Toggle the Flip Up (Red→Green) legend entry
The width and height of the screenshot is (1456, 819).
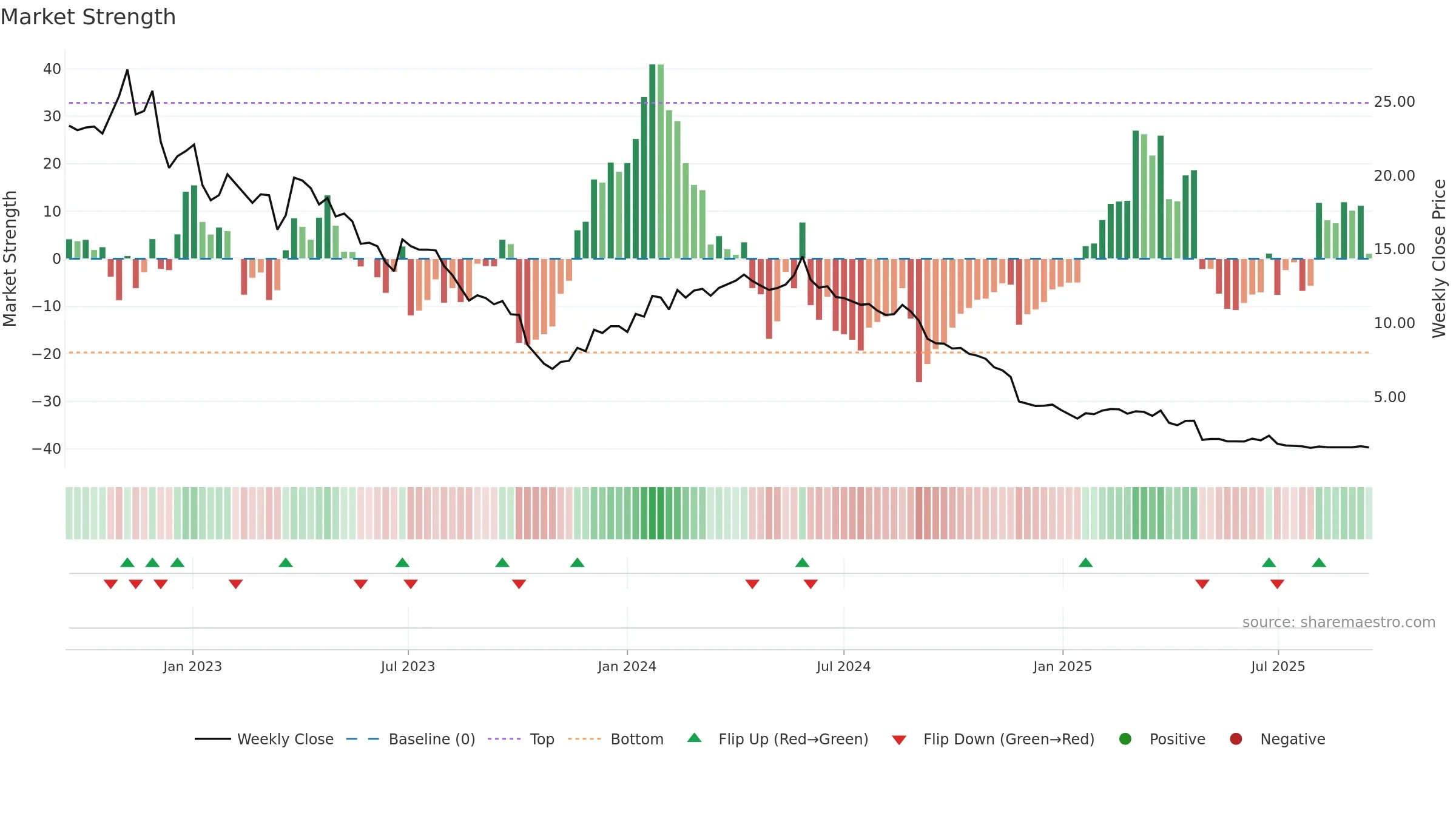[778, 739]
